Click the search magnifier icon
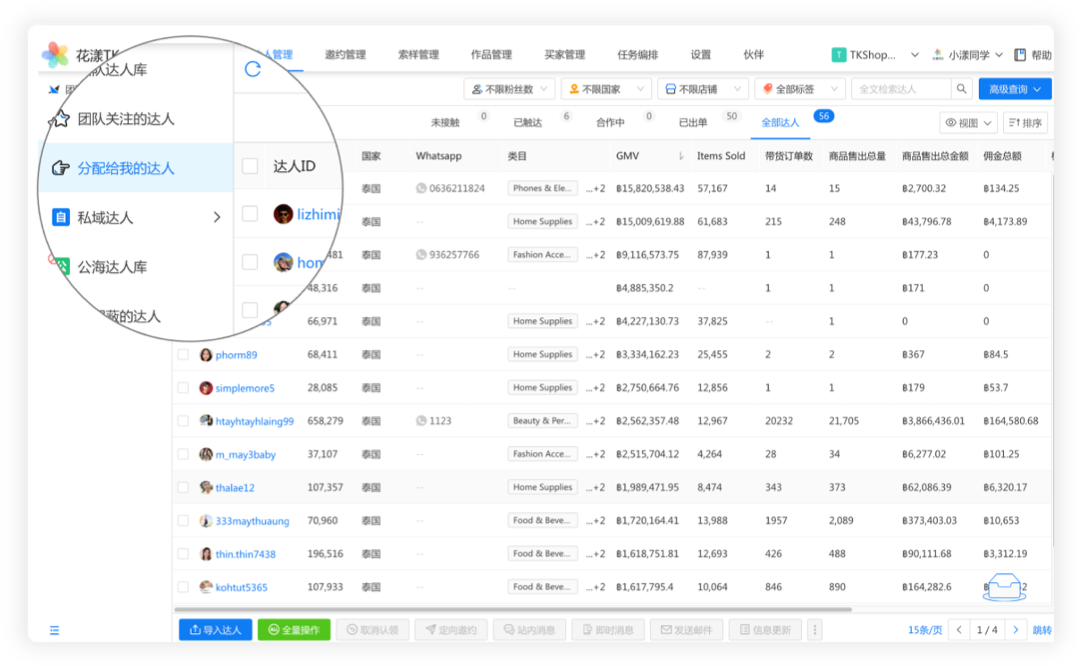Viewport: 1080px width, 666px height. click(x=962, y=89)
